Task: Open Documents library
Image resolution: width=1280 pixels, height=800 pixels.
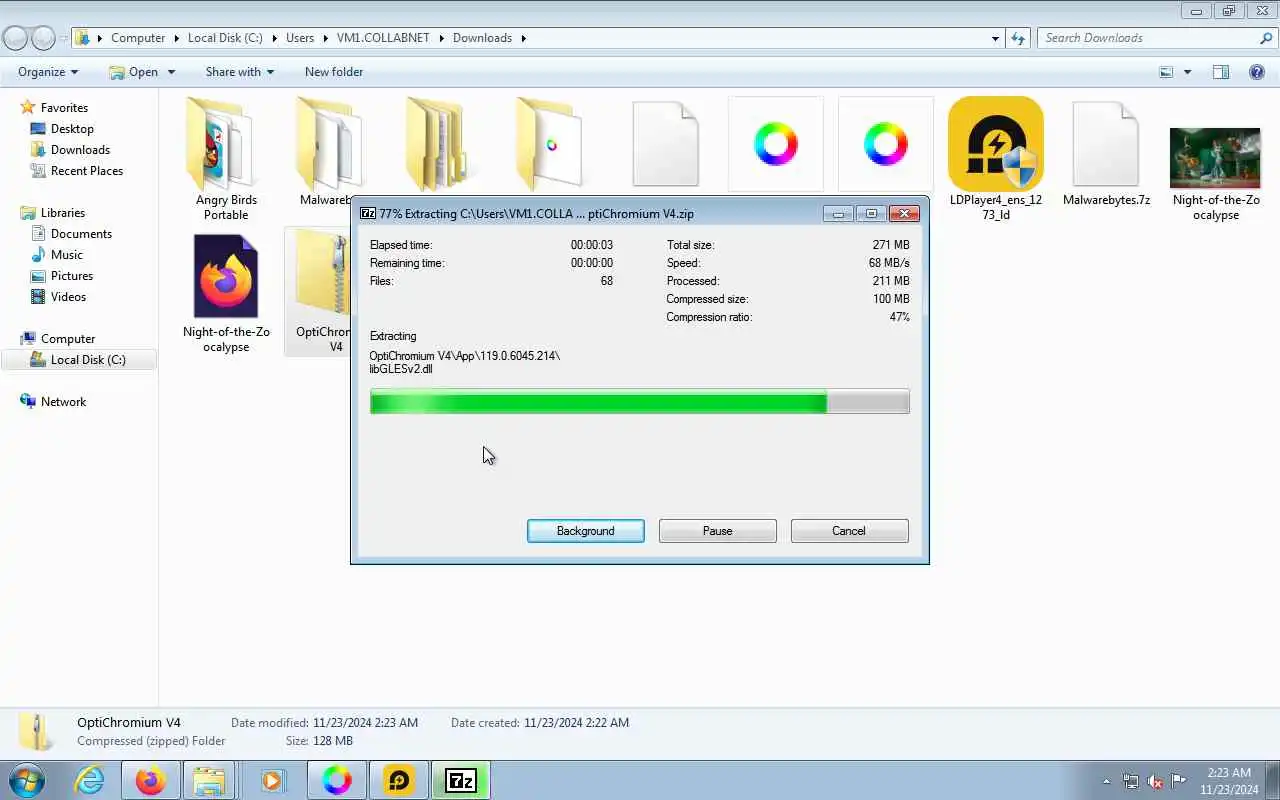Action: (81, 234)
